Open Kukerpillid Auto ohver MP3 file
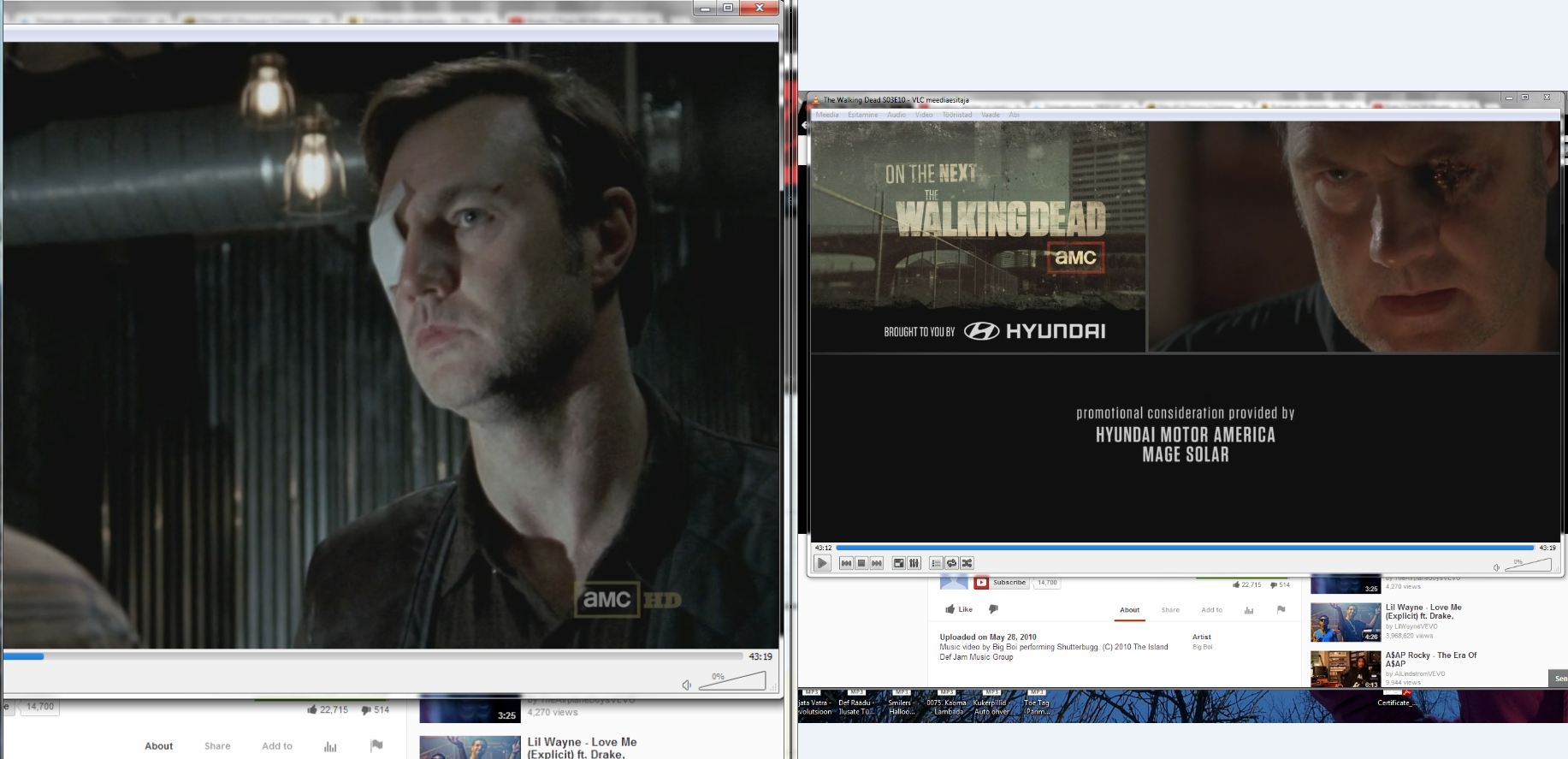 click(991, 703)
